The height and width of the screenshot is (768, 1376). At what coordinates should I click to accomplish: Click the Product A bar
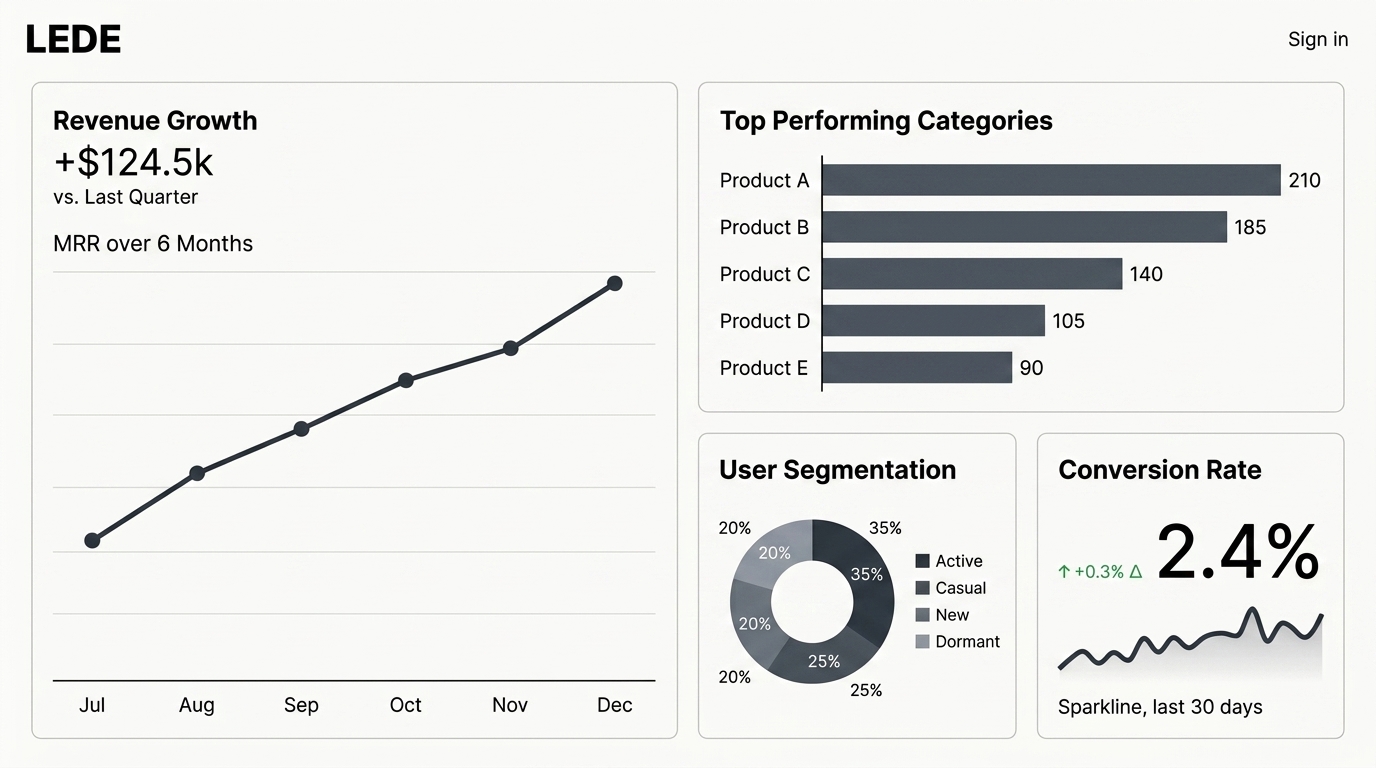coord(1051,180)
